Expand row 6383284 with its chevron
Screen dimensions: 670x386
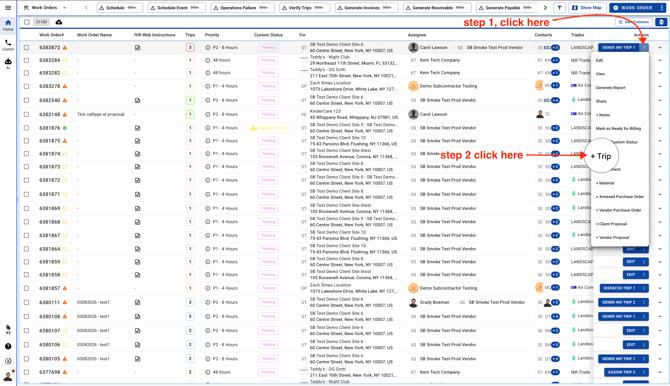point(660,60)
